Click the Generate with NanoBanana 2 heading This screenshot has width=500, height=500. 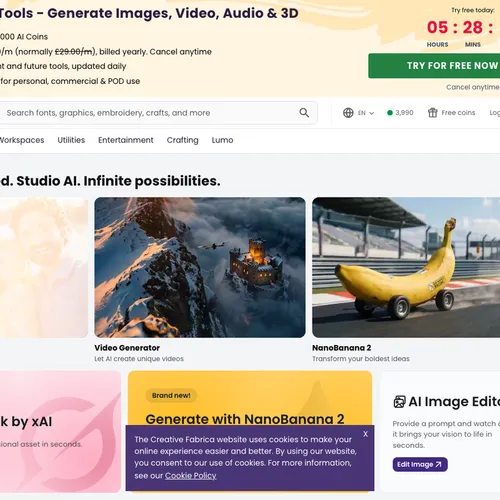245,419
